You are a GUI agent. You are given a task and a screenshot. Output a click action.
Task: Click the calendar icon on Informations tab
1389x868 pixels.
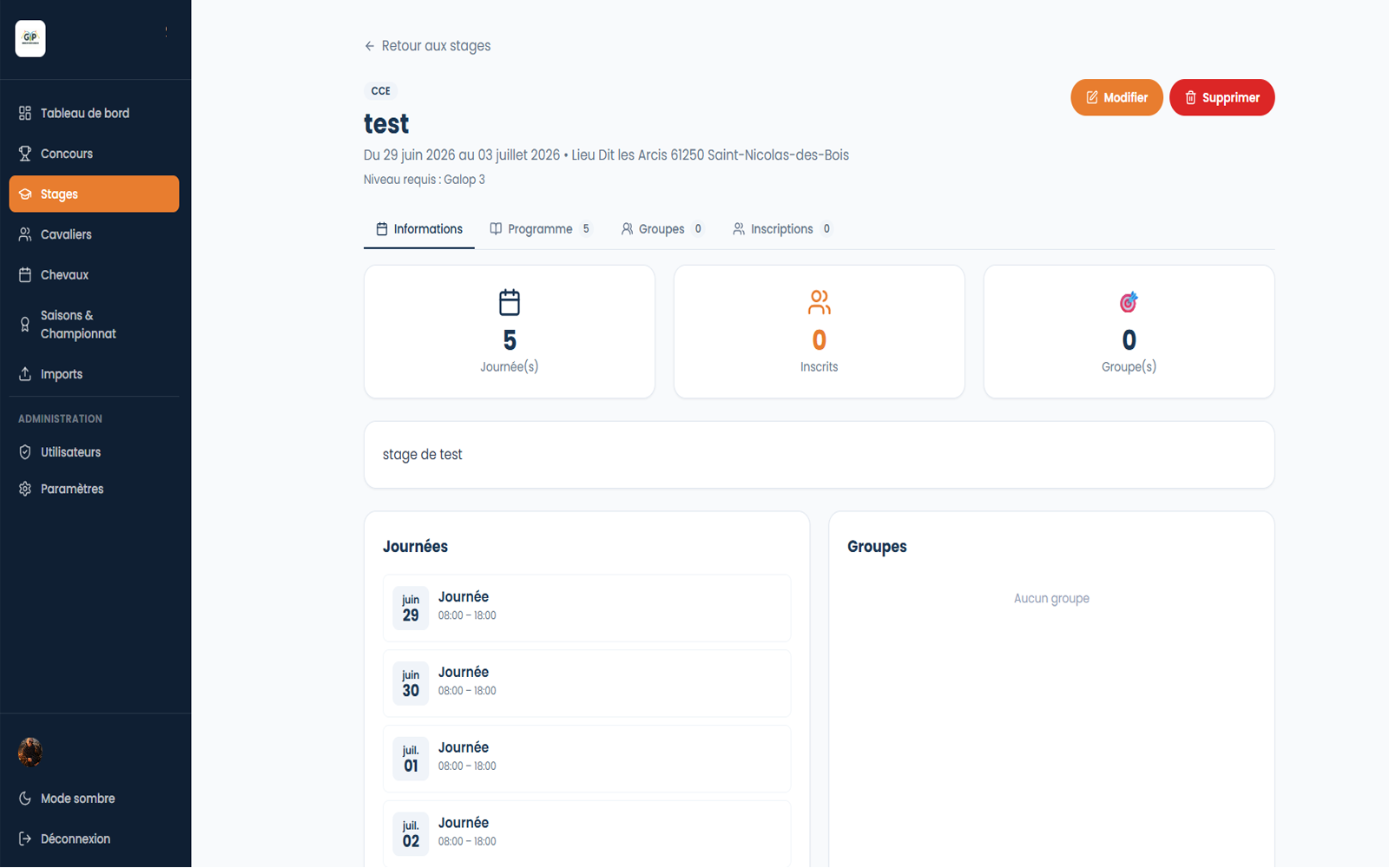[382, 229]
